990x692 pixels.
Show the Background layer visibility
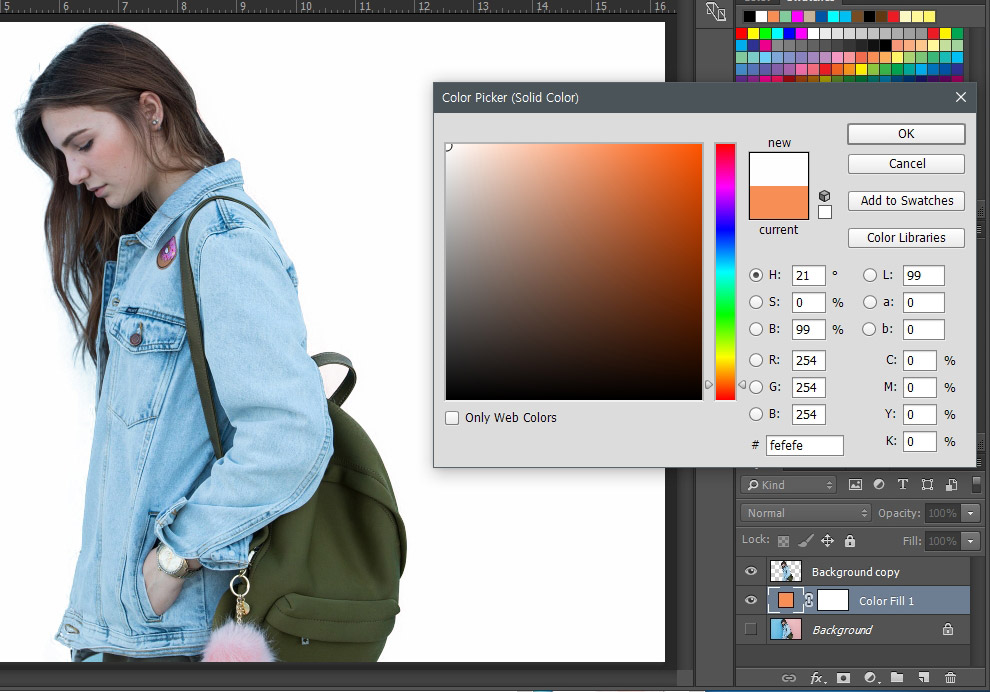(751, 629)
